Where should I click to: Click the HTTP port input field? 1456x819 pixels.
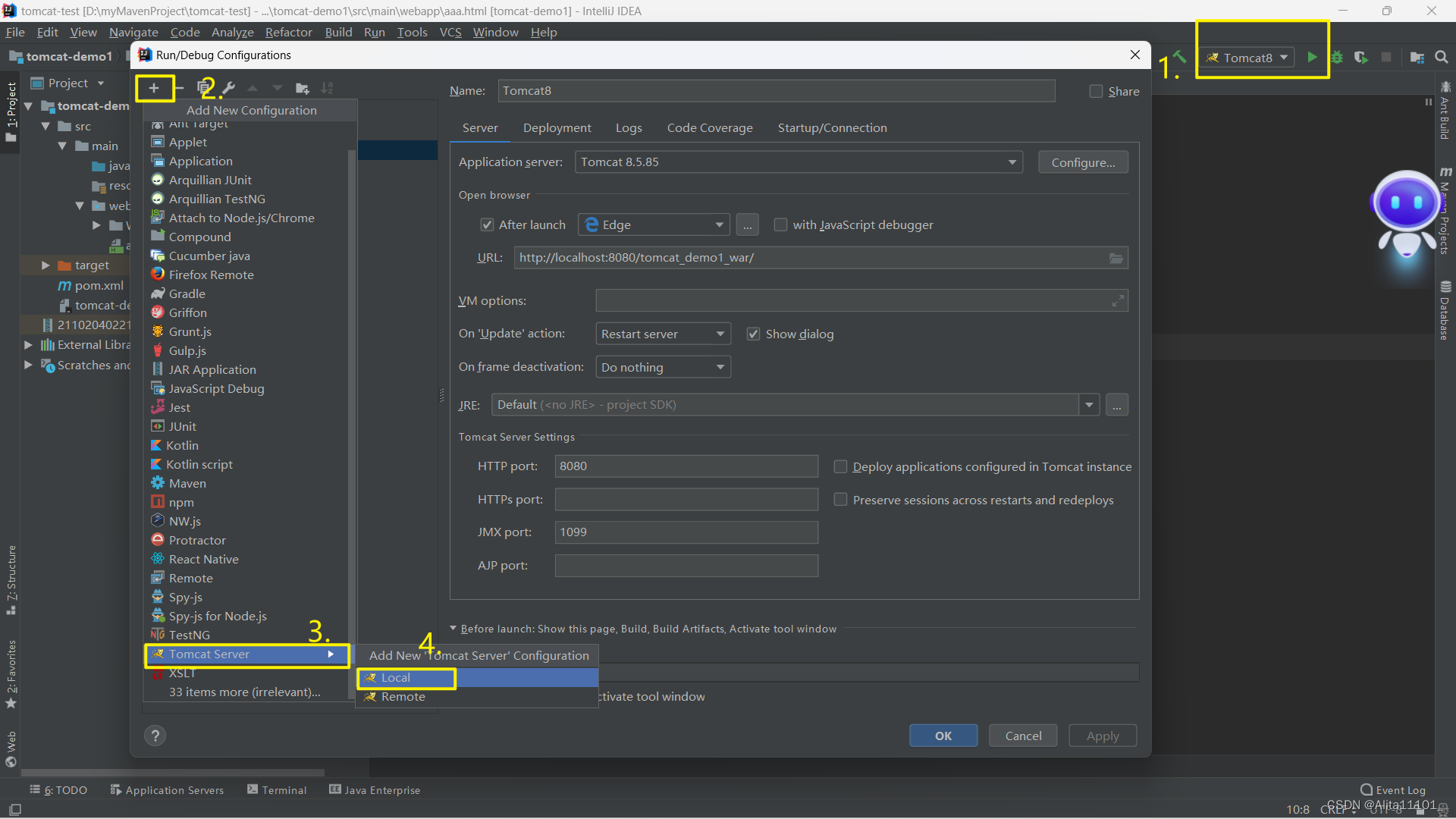click(x=686, y=466)
